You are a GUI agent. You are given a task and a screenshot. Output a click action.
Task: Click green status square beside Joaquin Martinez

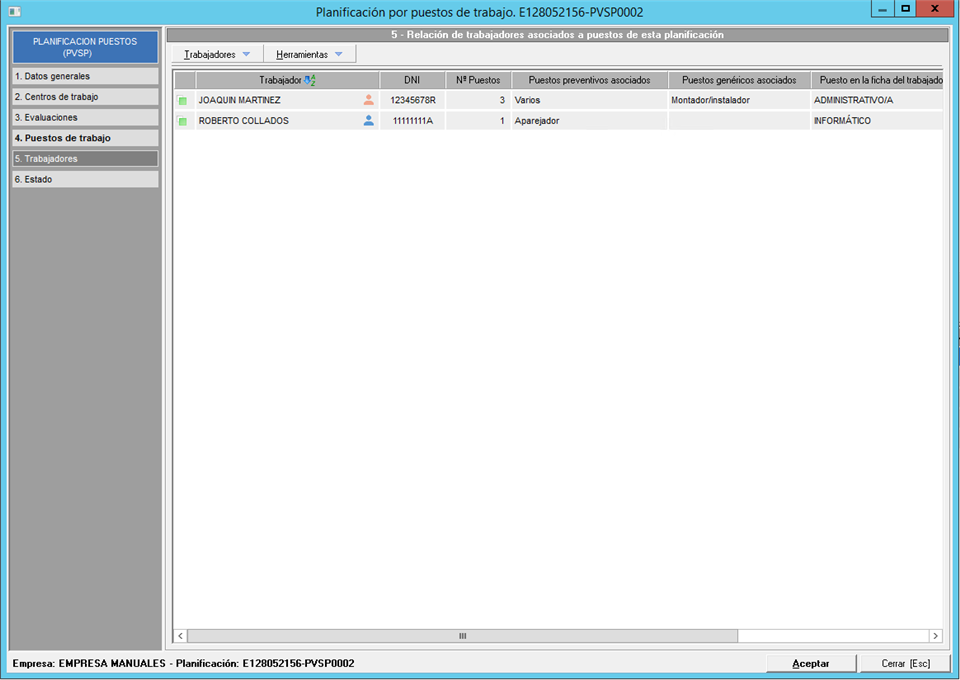tap(183, 101)
